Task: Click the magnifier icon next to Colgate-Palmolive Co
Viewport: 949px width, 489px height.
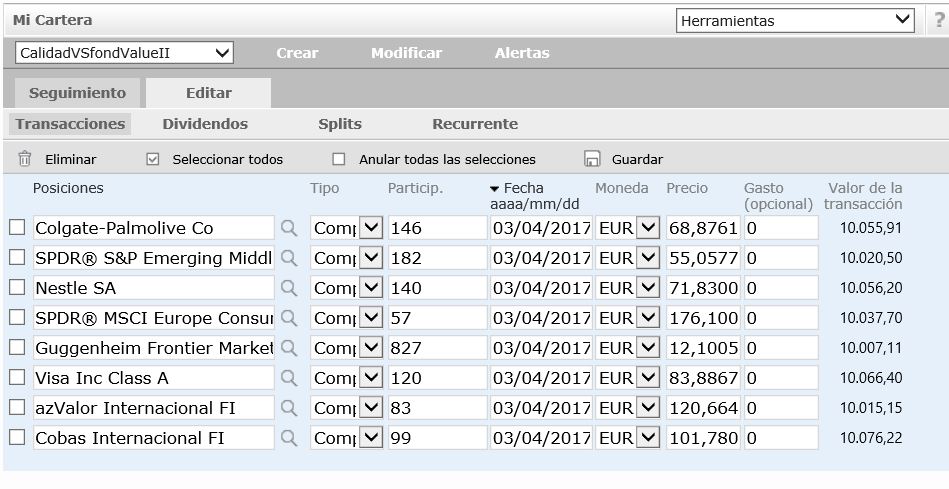Action: coord(289,228)
